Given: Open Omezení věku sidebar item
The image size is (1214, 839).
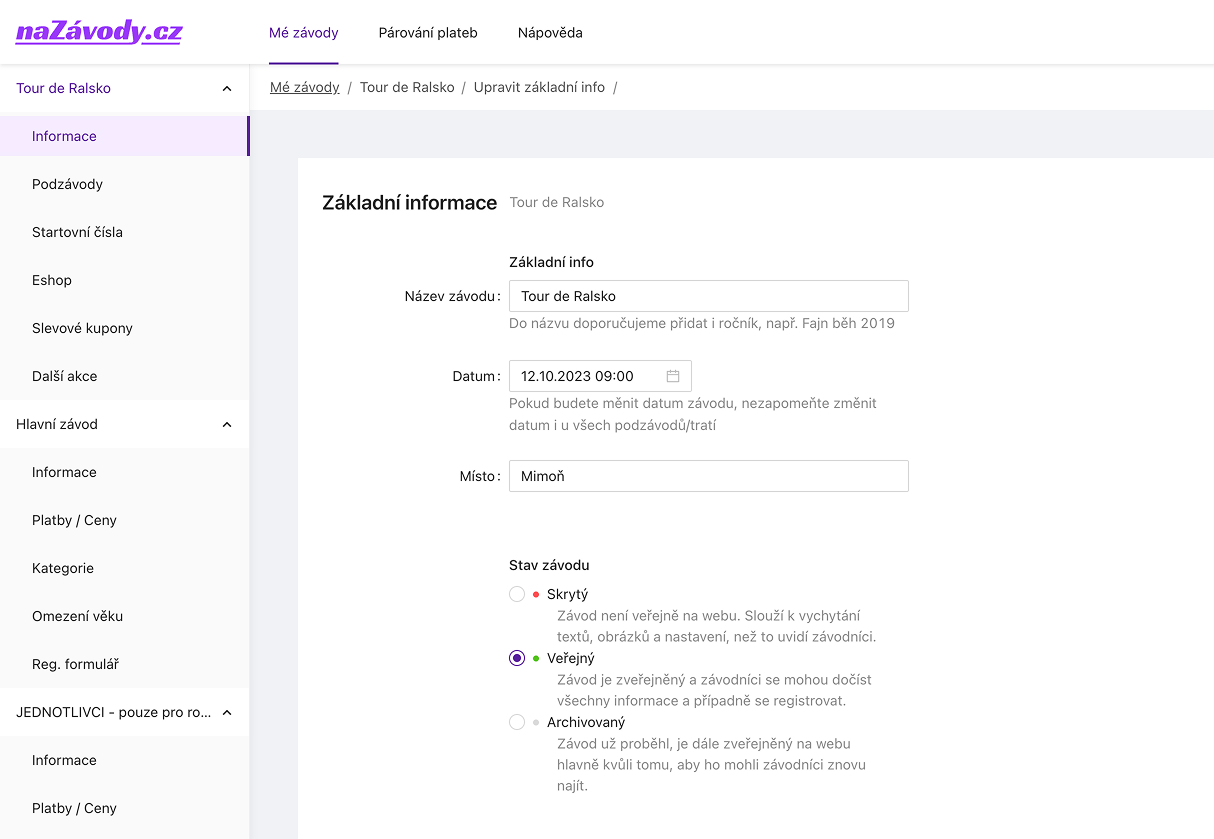Looking at the screenshot, I should coord(77,616).
